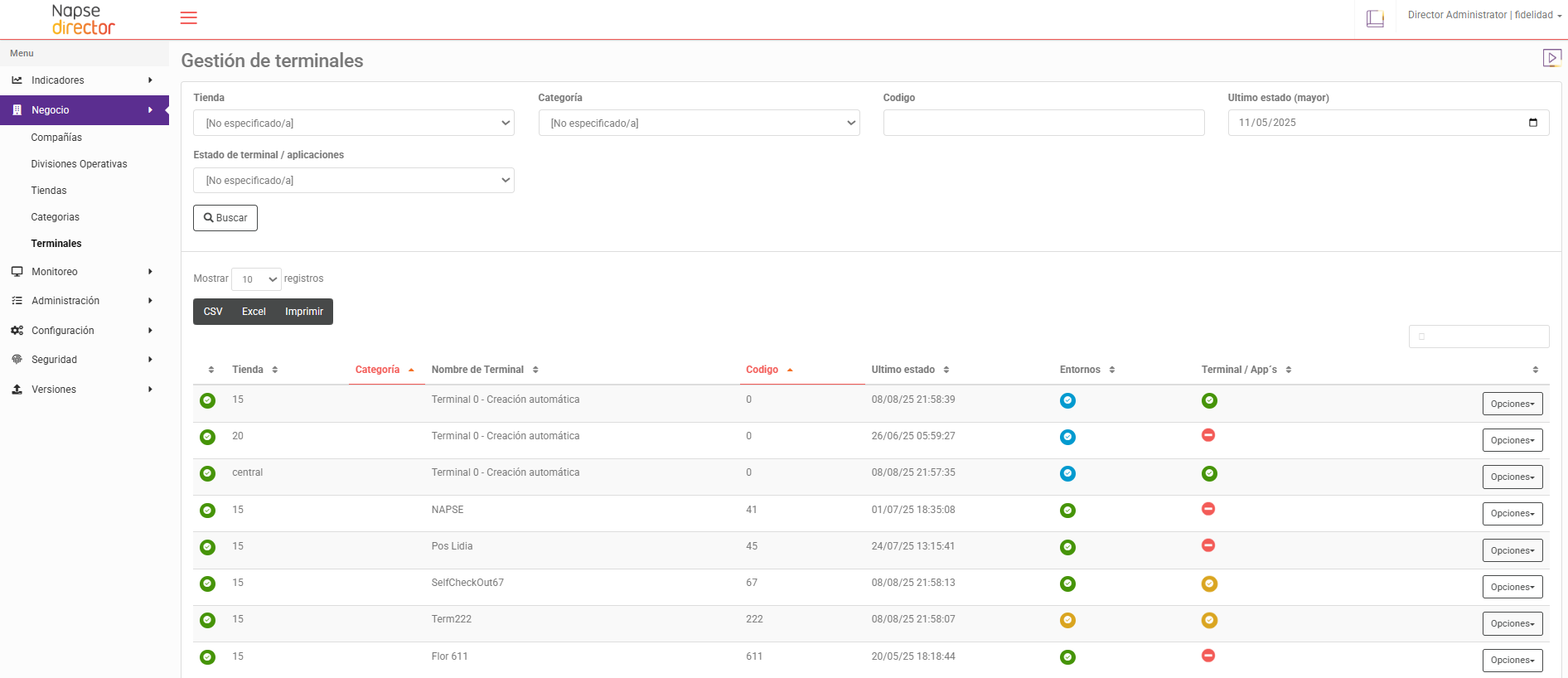The width and height of the screenshot is (1568, 678).
Task: Expand the Configuración menu
Action: (x=85, y=331)
